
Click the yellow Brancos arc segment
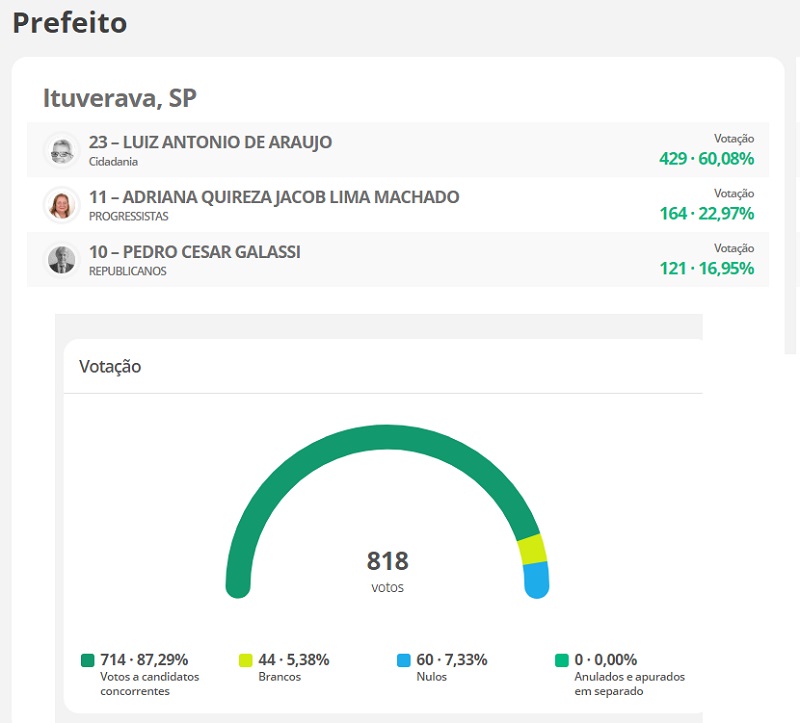(x=532, y=549)
